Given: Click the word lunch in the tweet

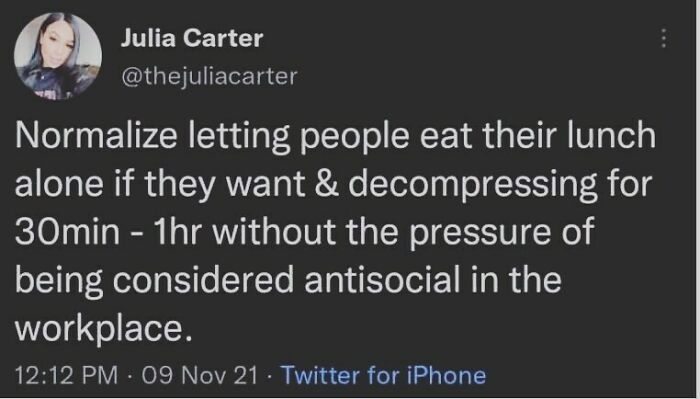Looking at the screenshot, I should tap(612, 135).
